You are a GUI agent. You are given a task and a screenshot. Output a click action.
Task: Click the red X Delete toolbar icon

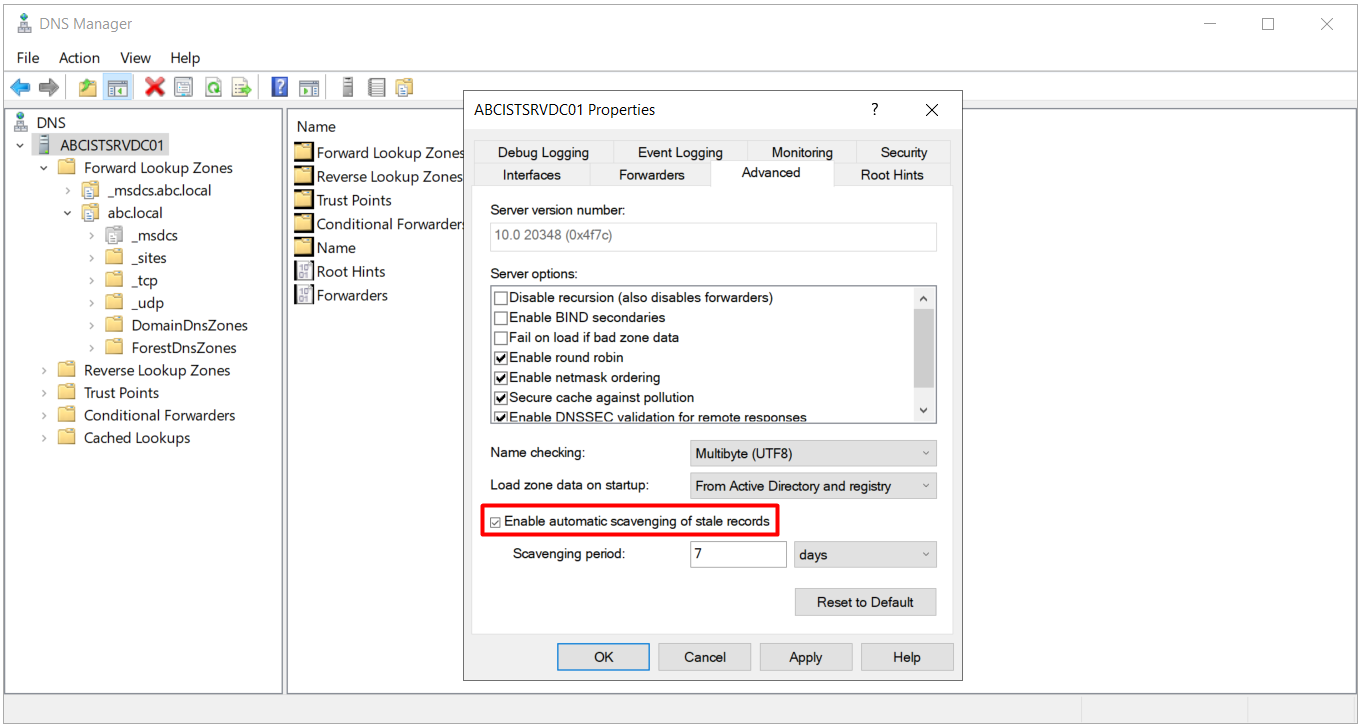154,87
